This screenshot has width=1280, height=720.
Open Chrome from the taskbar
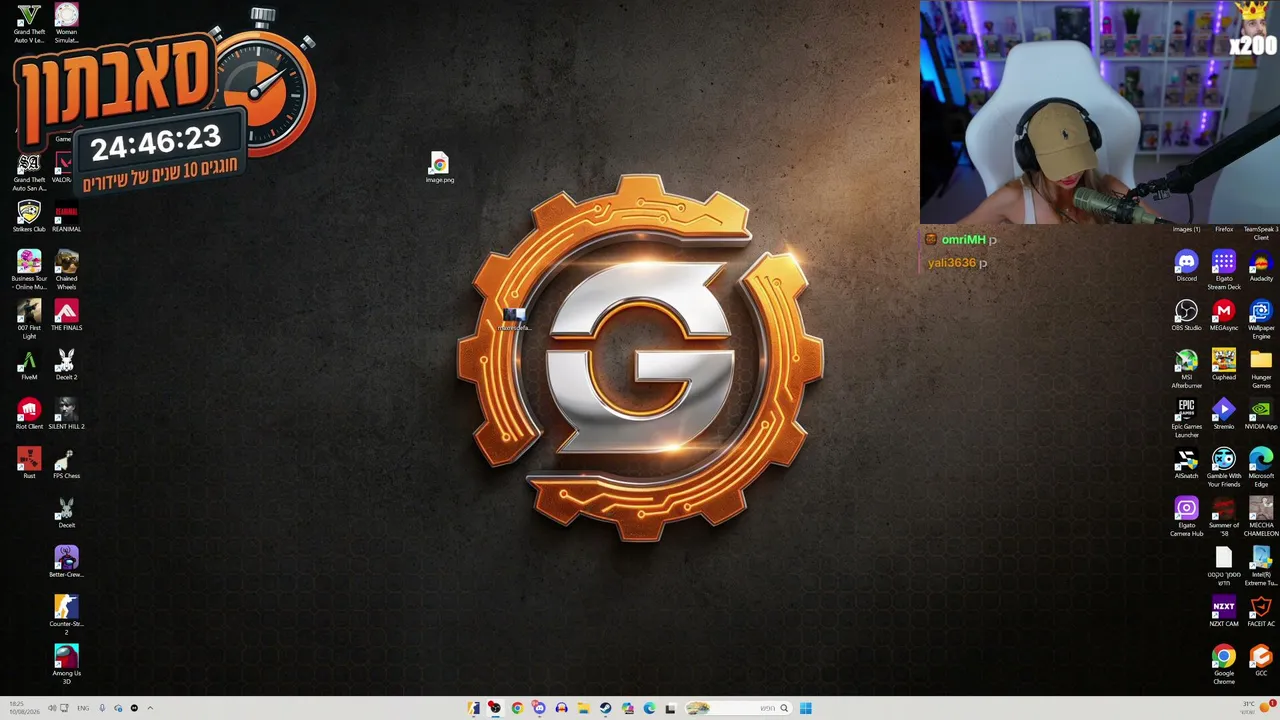click(517, 708)
